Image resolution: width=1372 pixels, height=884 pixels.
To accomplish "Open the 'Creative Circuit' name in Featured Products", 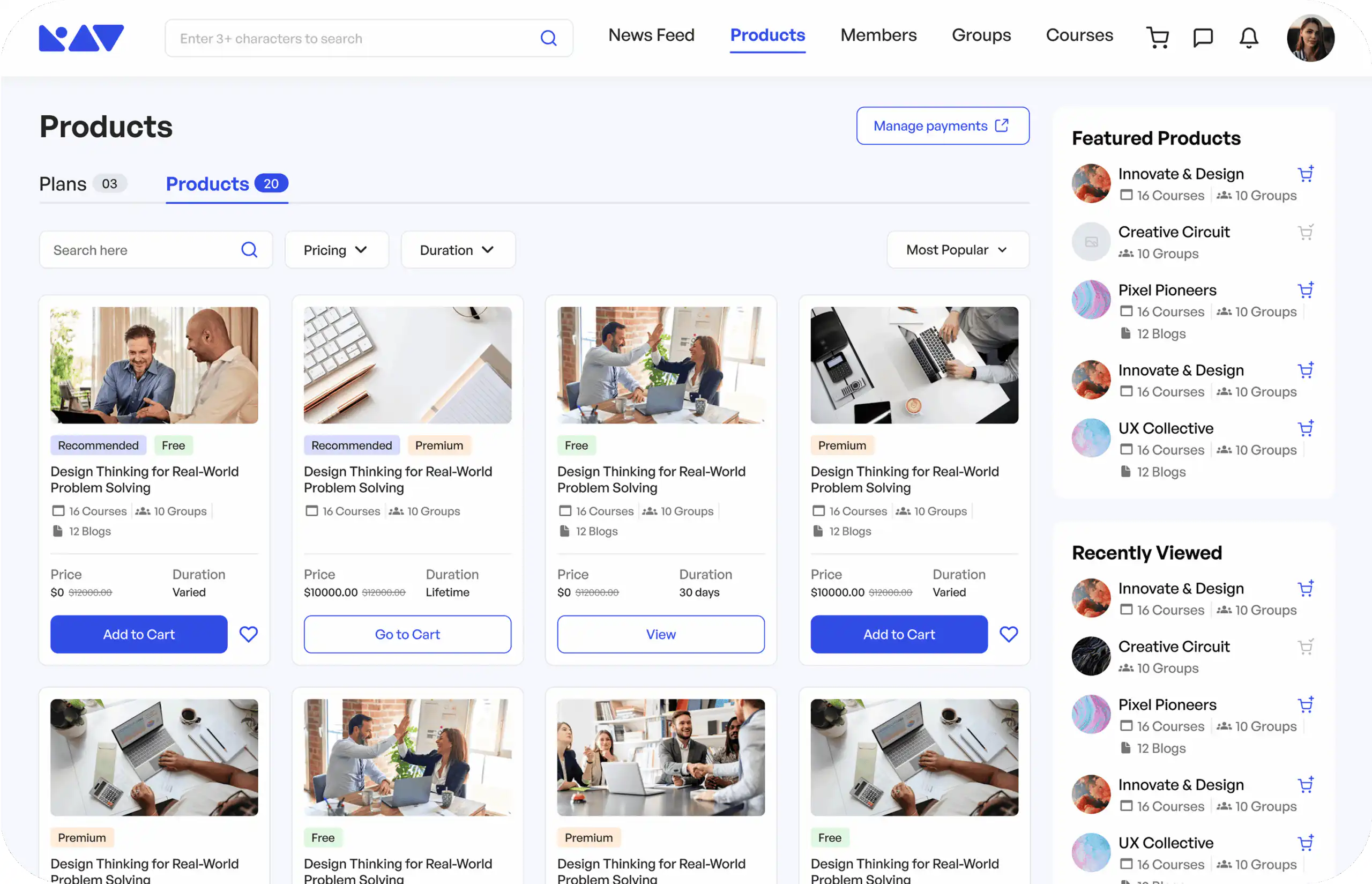I will click(1174, 232).
